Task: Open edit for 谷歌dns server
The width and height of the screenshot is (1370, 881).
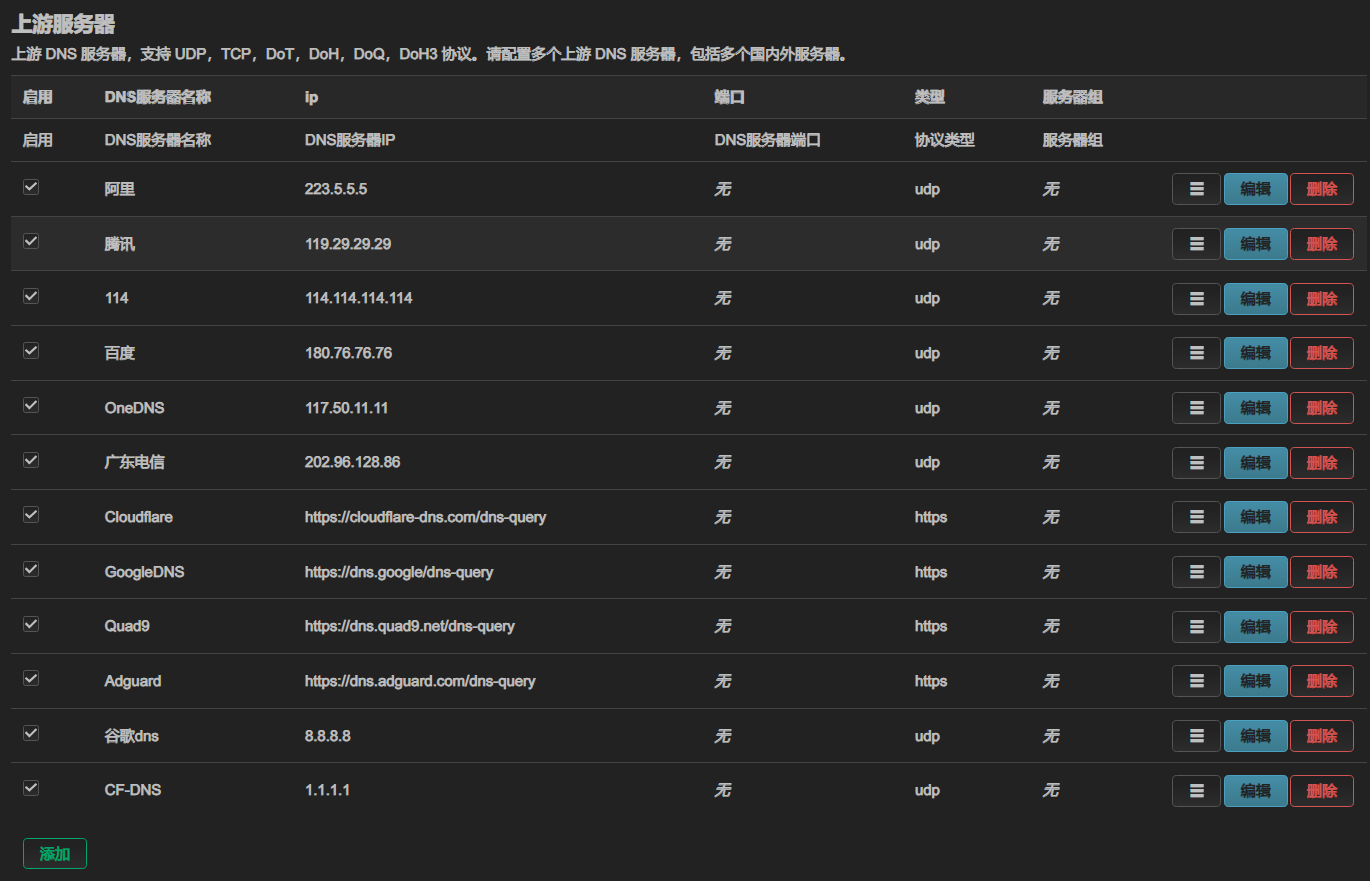Action: point(1255,736)
